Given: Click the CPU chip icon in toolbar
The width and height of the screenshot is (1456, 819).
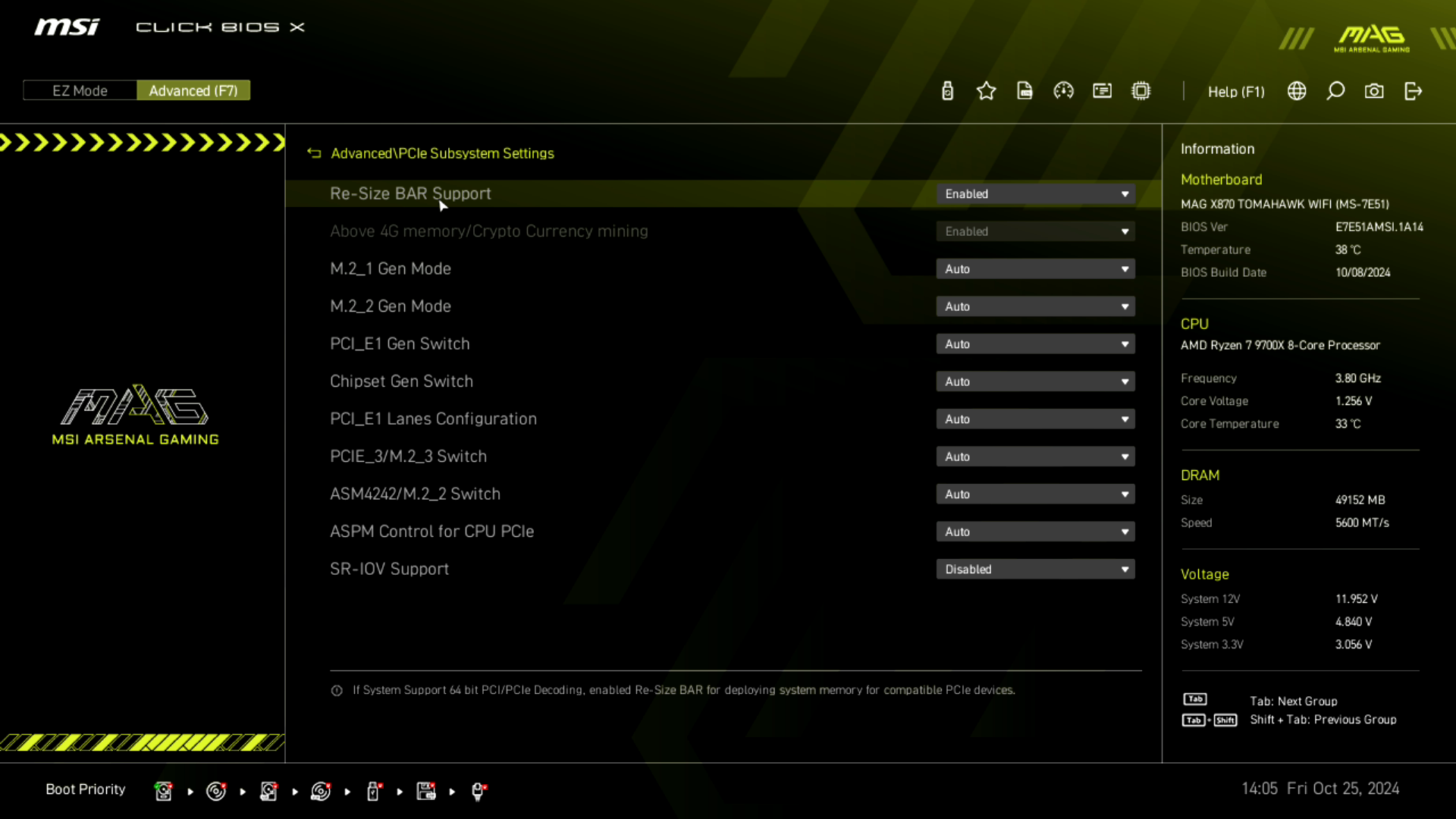Looking at the screenshot, I should pyautogui.click(x=1141, y=91).
